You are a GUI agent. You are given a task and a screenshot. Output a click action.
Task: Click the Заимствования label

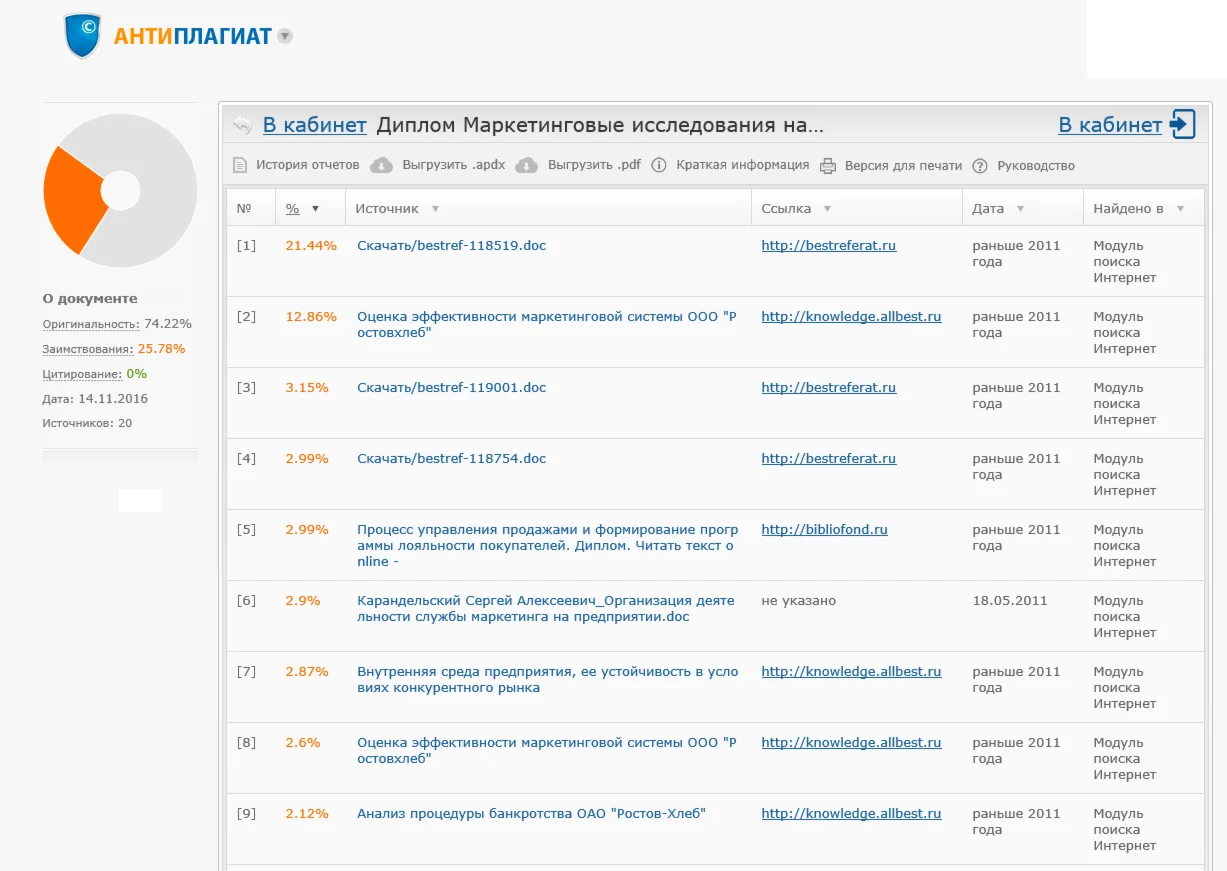point(88,349)
